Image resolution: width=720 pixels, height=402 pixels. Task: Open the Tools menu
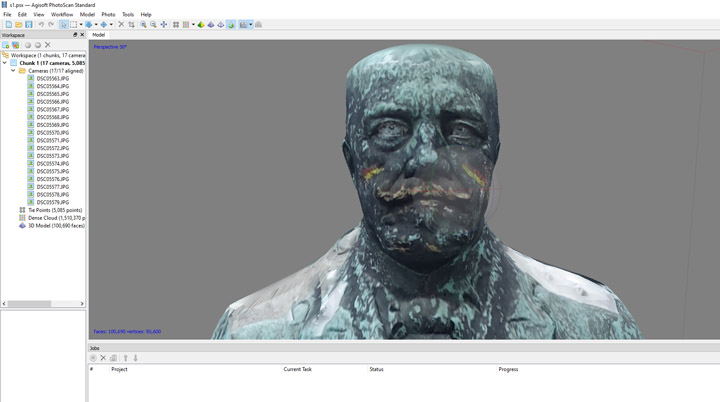click(x=128, y=14)
